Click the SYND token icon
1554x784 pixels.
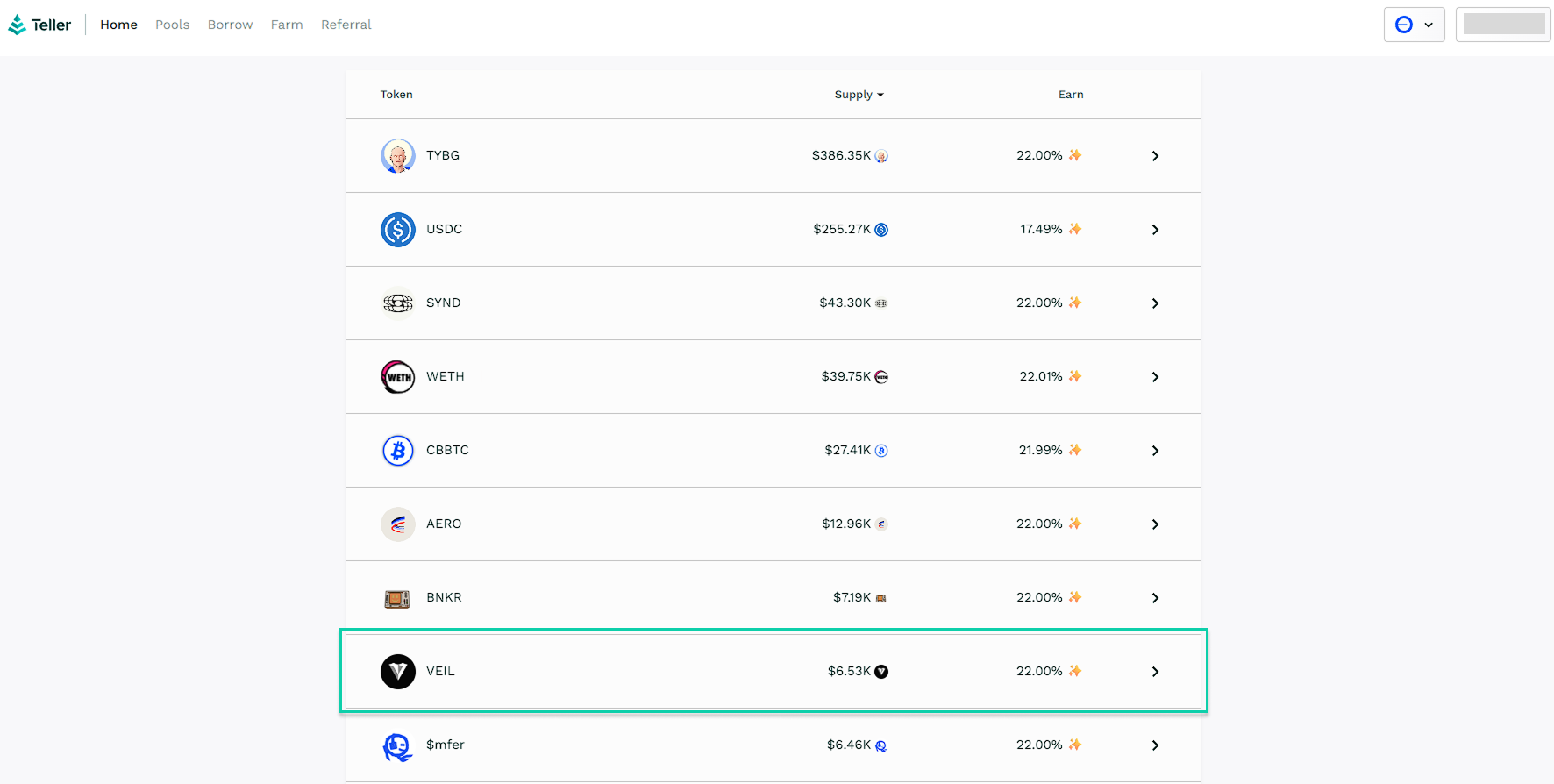tap(398, 303)
